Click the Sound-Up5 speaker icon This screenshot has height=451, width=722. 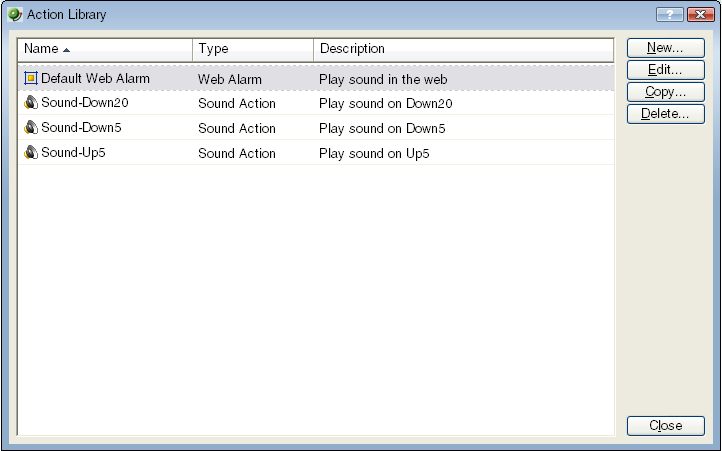(31, 152)
